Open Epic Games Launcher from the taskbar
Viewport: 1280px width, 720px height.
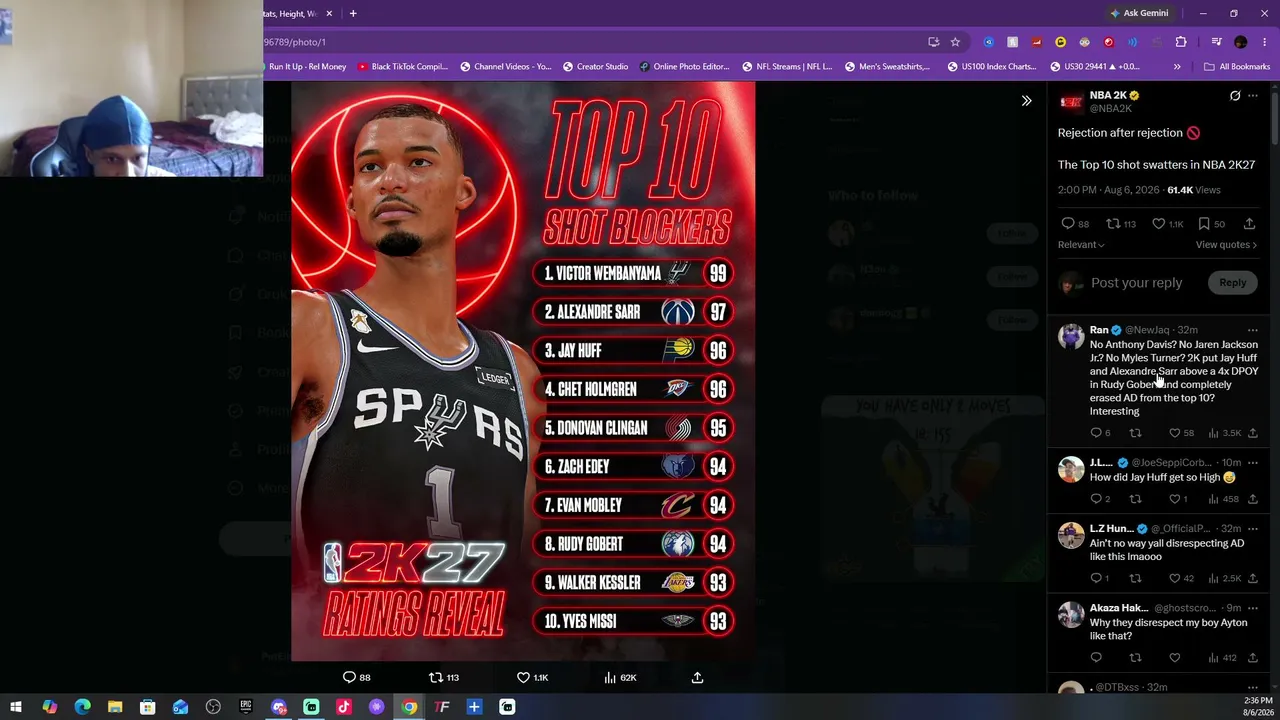point(246,707)
